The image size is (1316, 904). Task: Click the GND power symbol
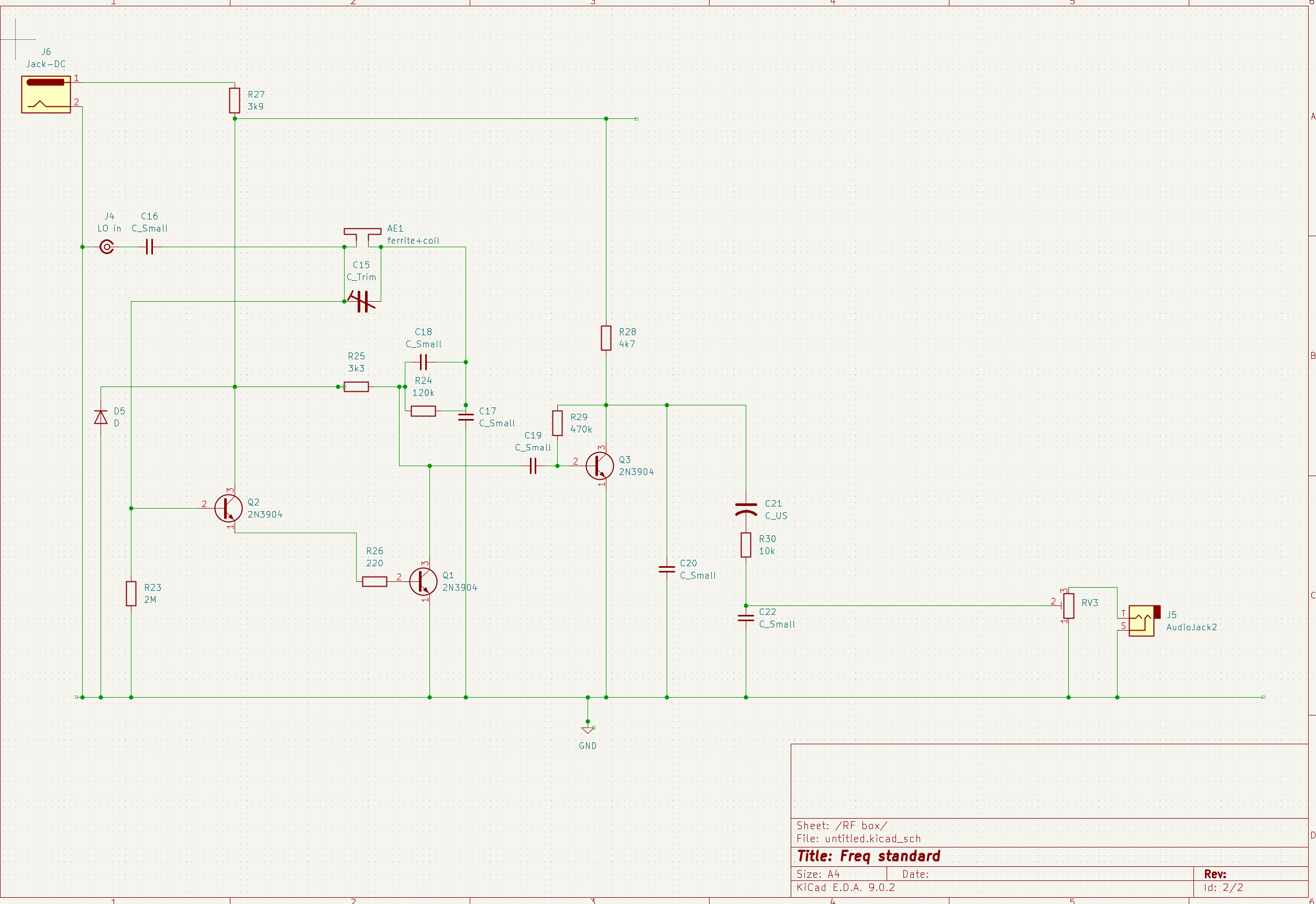click(x=588, y=730)
